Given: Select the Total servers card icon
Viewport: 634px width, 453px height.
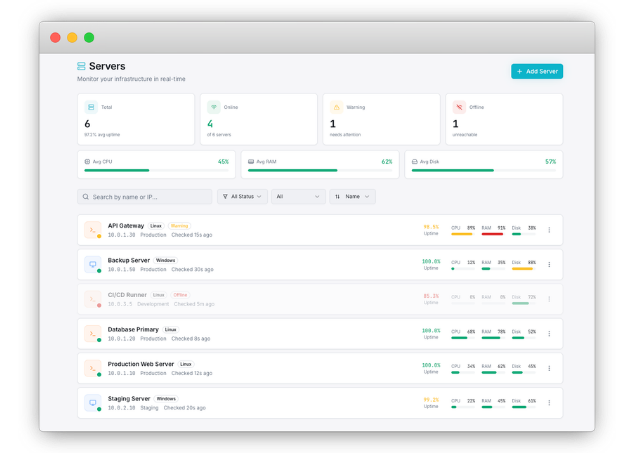Looking at the screenshot, I should 91,107.
